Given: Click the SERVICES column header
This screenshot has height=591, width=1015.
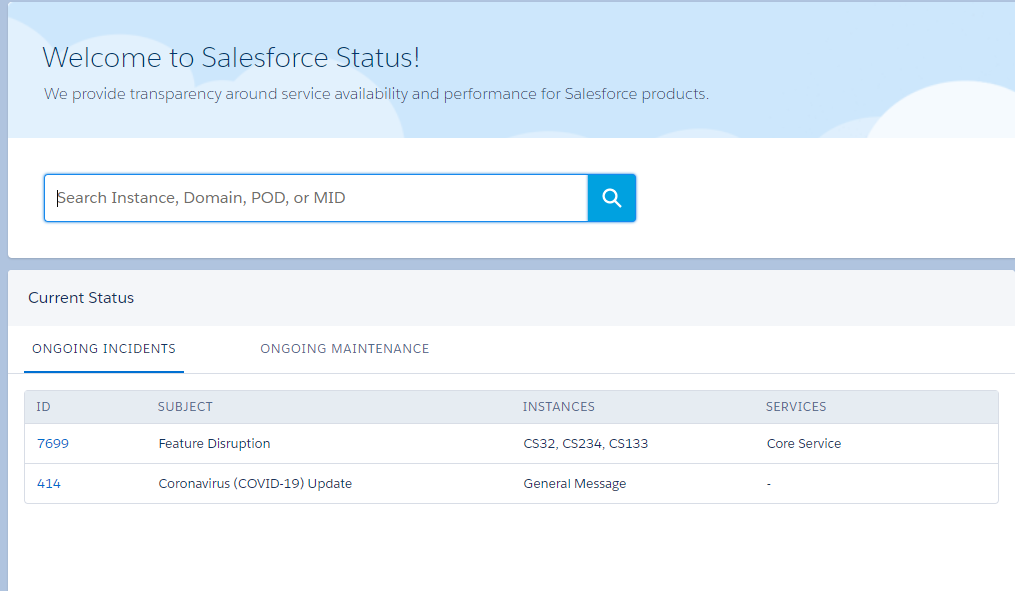Looking at the screenshot, I should tap(796, 407).
